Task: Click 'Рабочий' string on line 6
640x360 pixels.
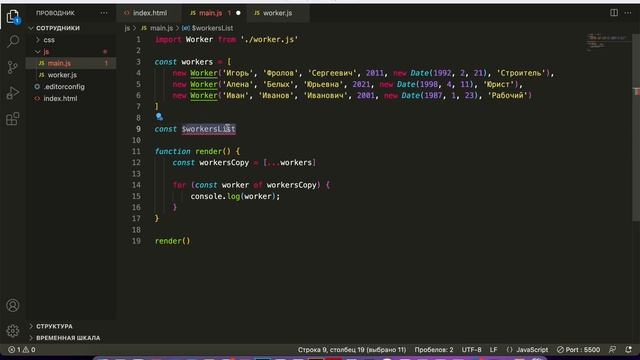Action: point(507,96)
